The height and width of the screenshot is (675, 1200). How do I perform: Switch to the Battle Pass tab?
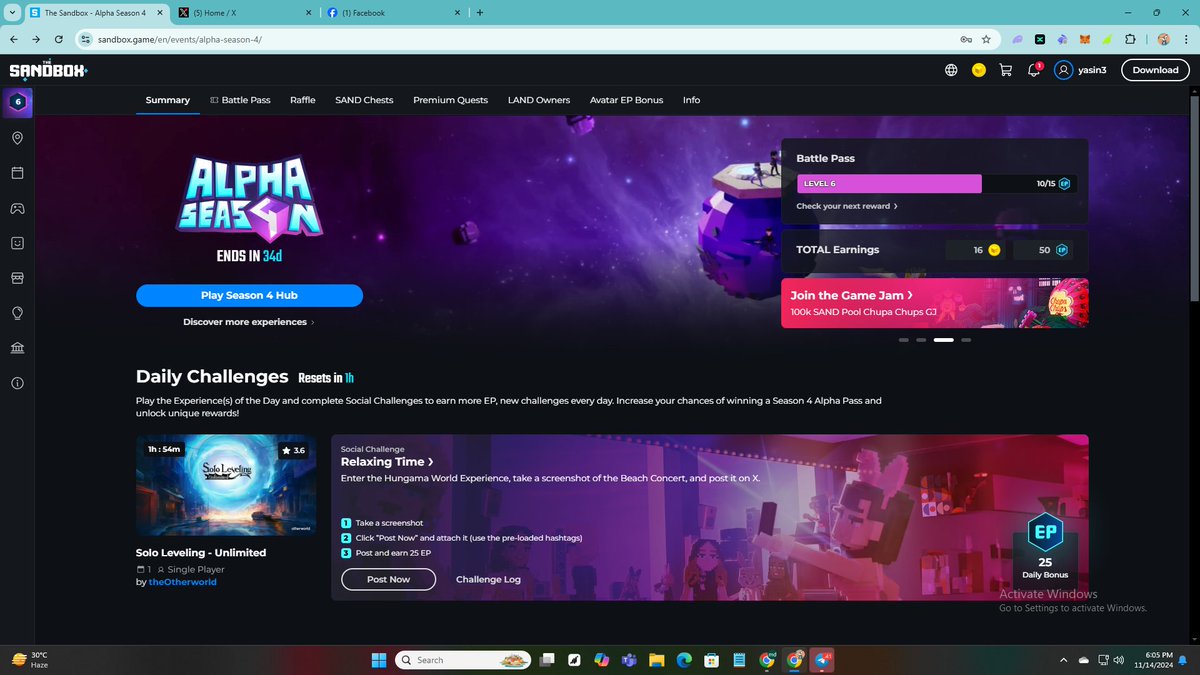240,100
